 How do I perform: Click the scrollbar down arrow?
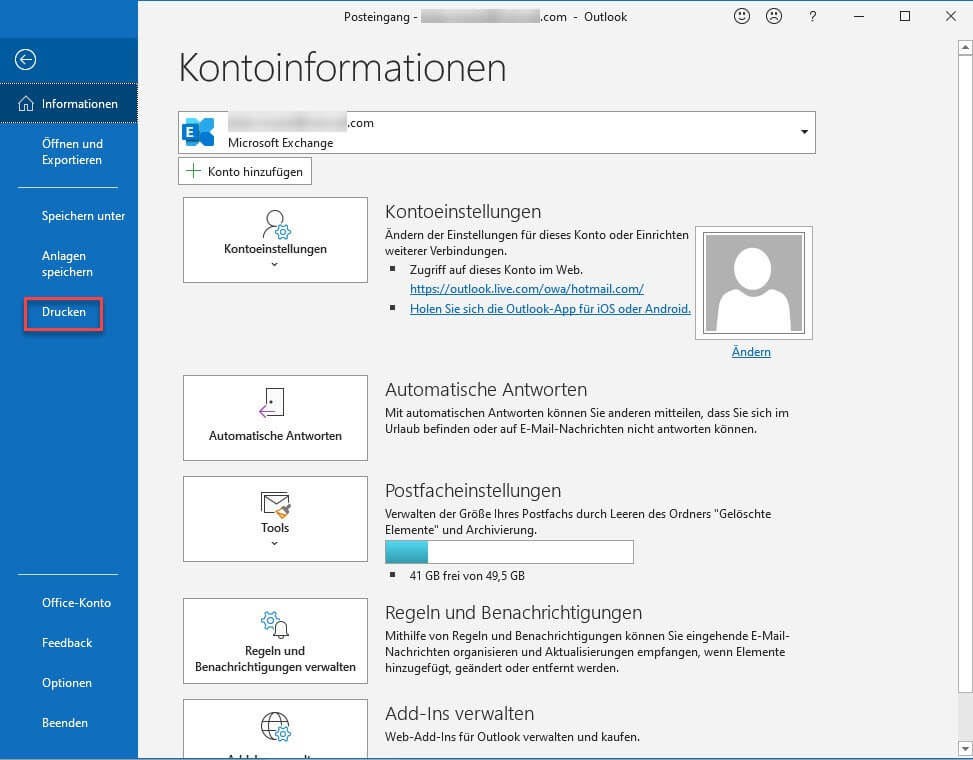(965, 748)
